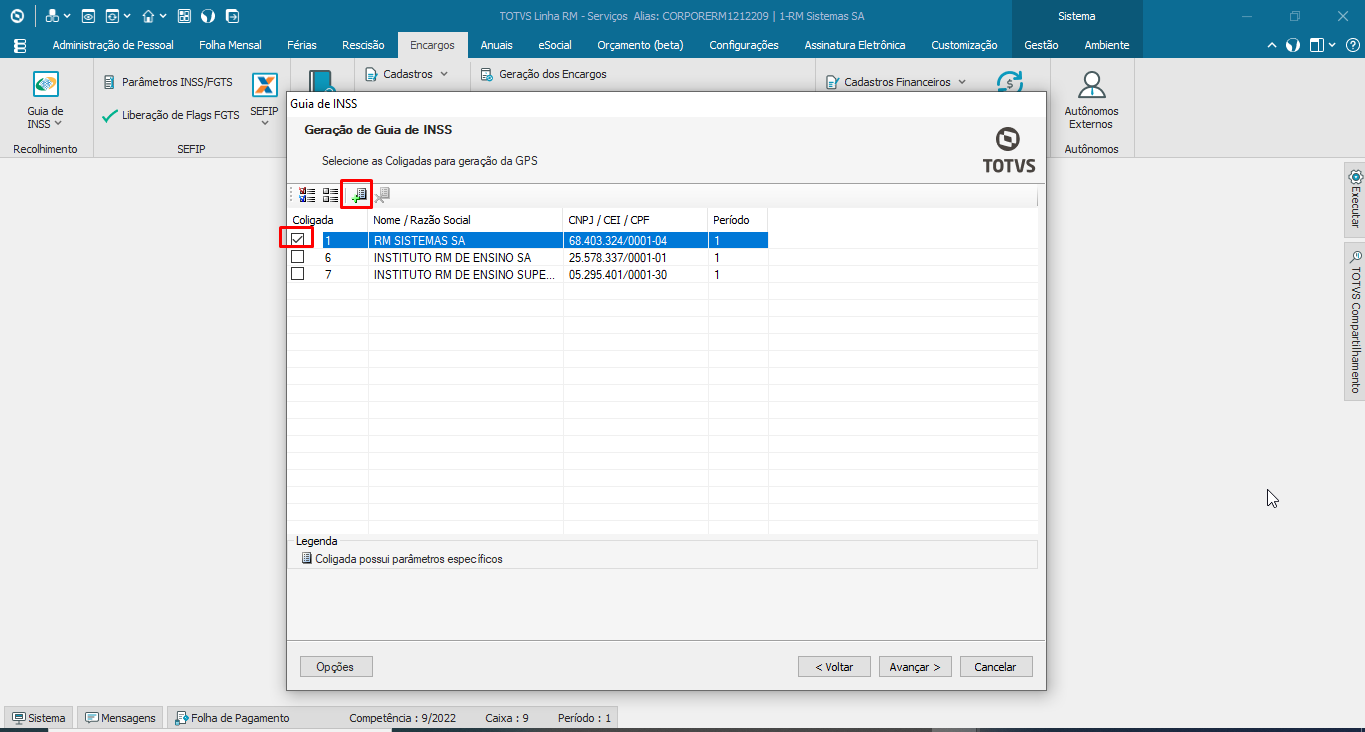
Task: Collapse the ribbon with the up chevron
Action: click(1272, 45)
